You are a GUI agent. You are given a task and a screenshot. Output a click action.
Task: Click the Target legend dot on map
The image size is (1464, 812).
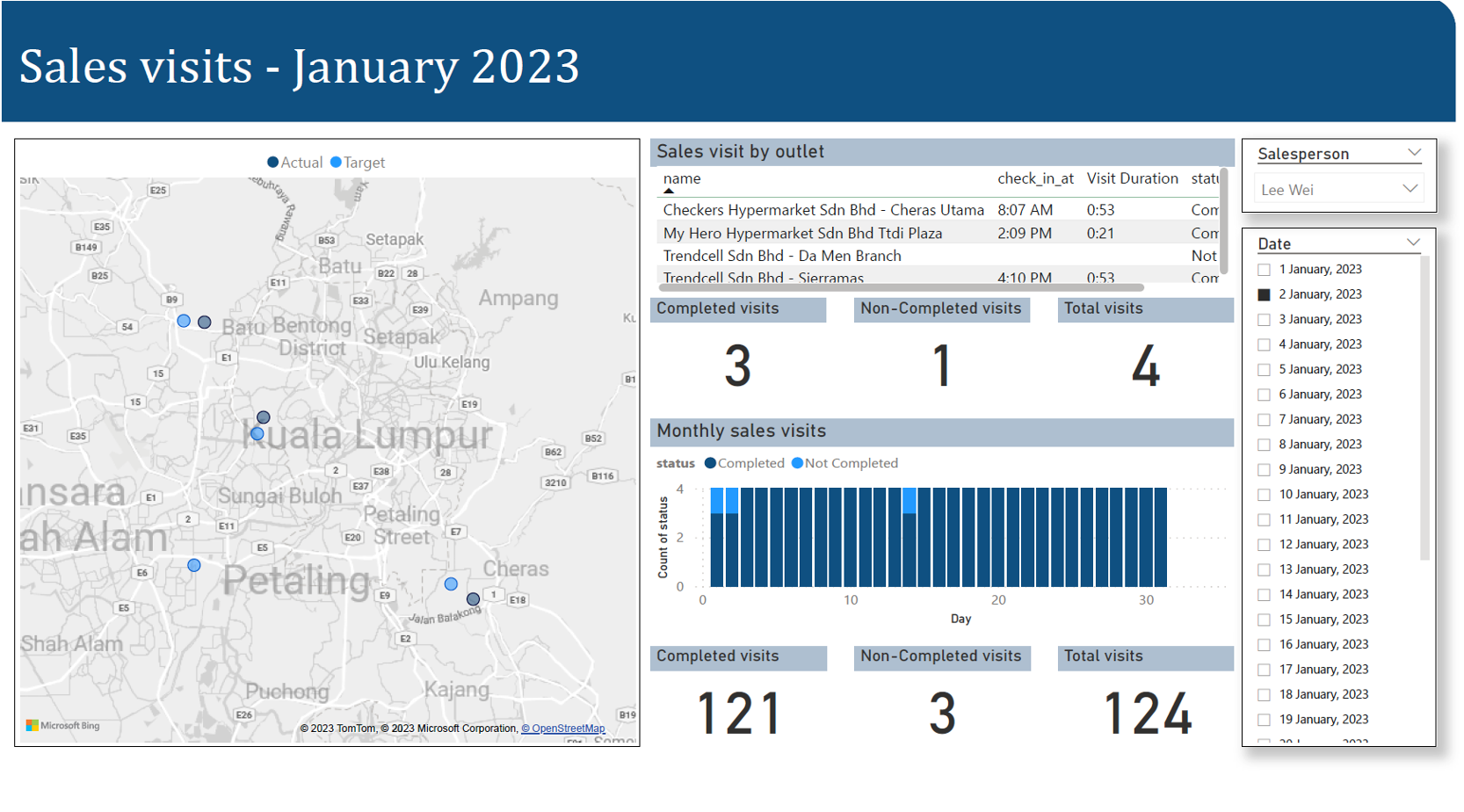tap(336, 163)
